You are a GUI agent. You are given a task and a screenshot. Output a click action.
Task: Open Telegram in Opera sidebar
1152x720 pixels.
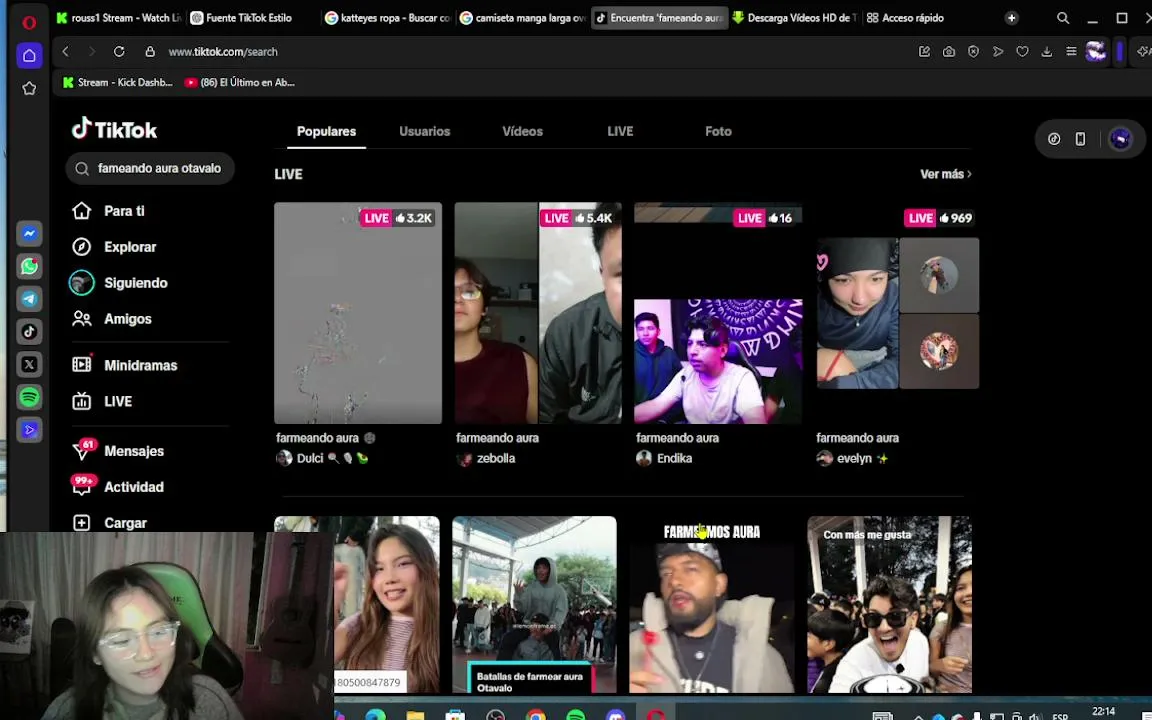(29, 299)
